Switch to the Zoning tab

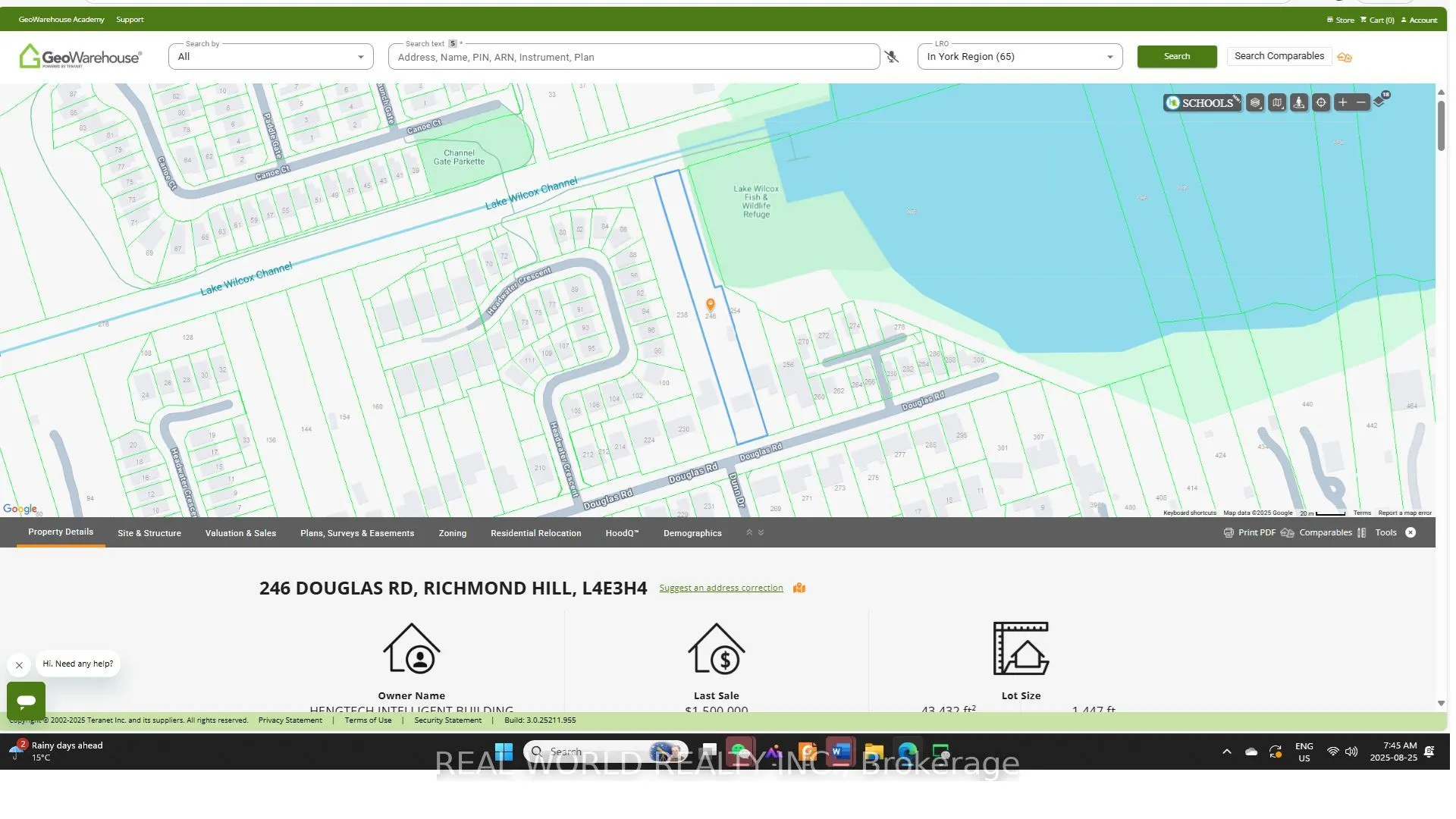[x=453, y=533]
